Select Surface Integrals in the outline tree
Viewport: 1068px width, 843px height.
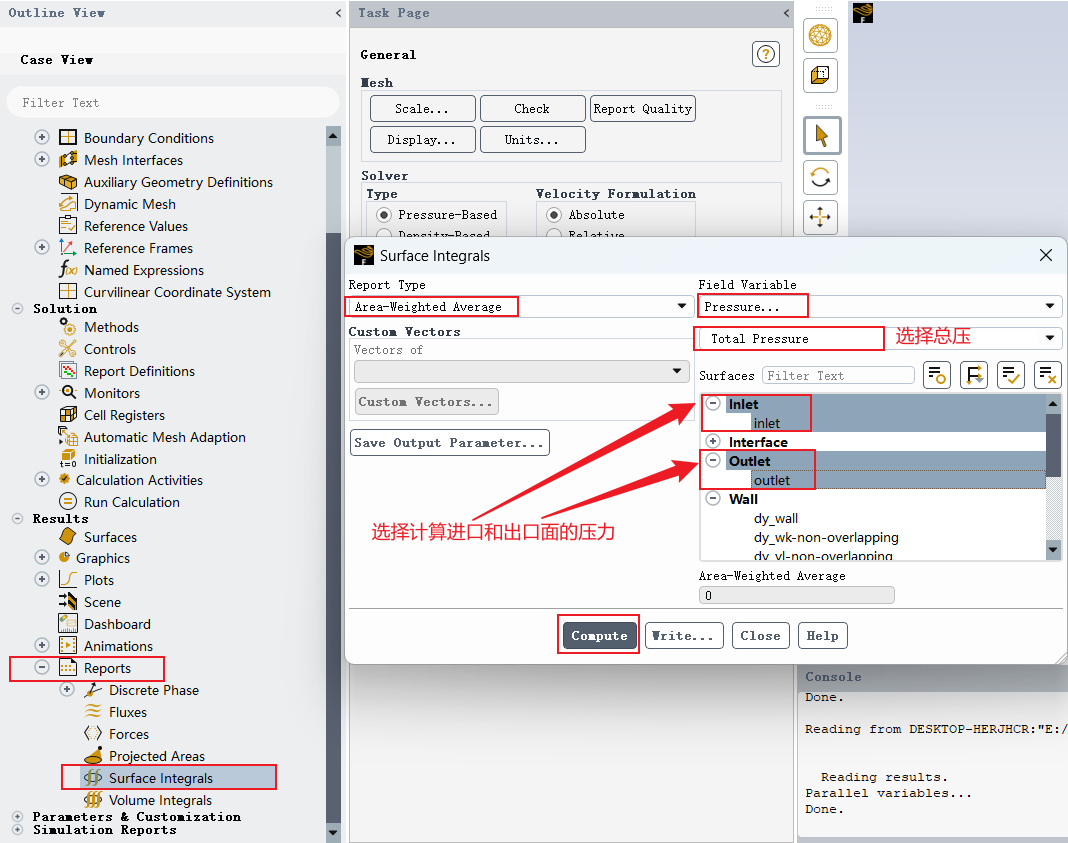coord(161,778)
